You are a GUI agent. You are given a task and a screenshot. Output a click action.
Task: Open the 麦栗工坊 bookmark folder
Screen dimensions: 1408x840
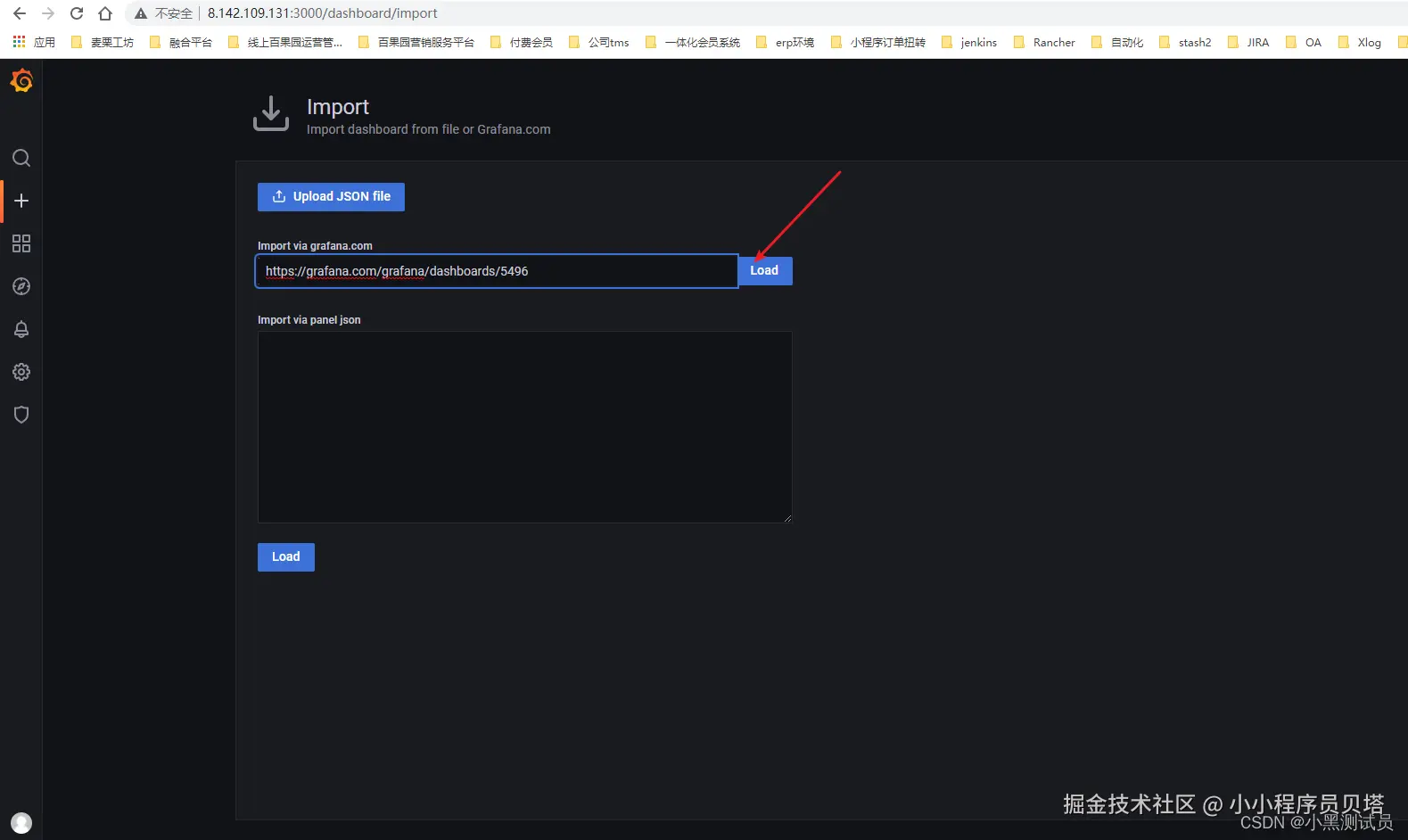tap(103, 42)
